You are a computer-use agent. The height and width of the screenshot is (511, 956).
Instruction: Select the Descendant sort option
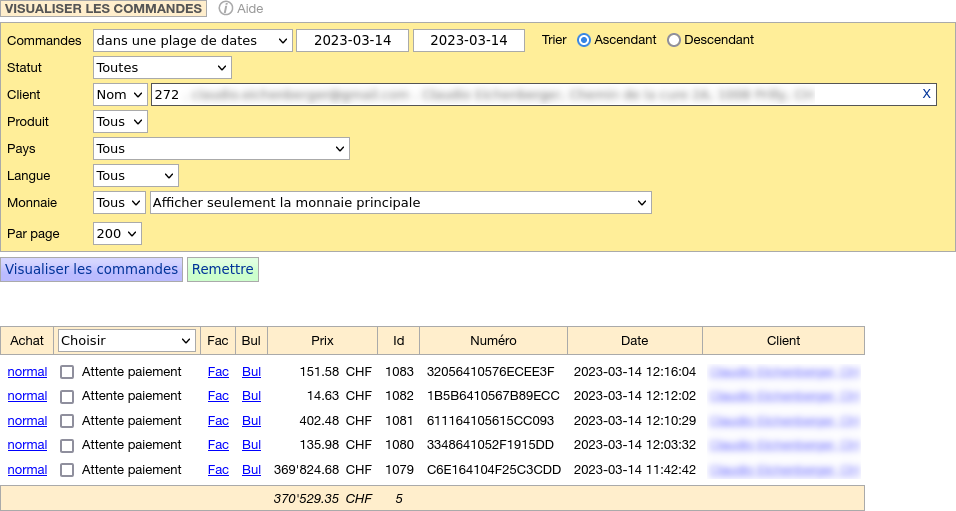[674, 40]
